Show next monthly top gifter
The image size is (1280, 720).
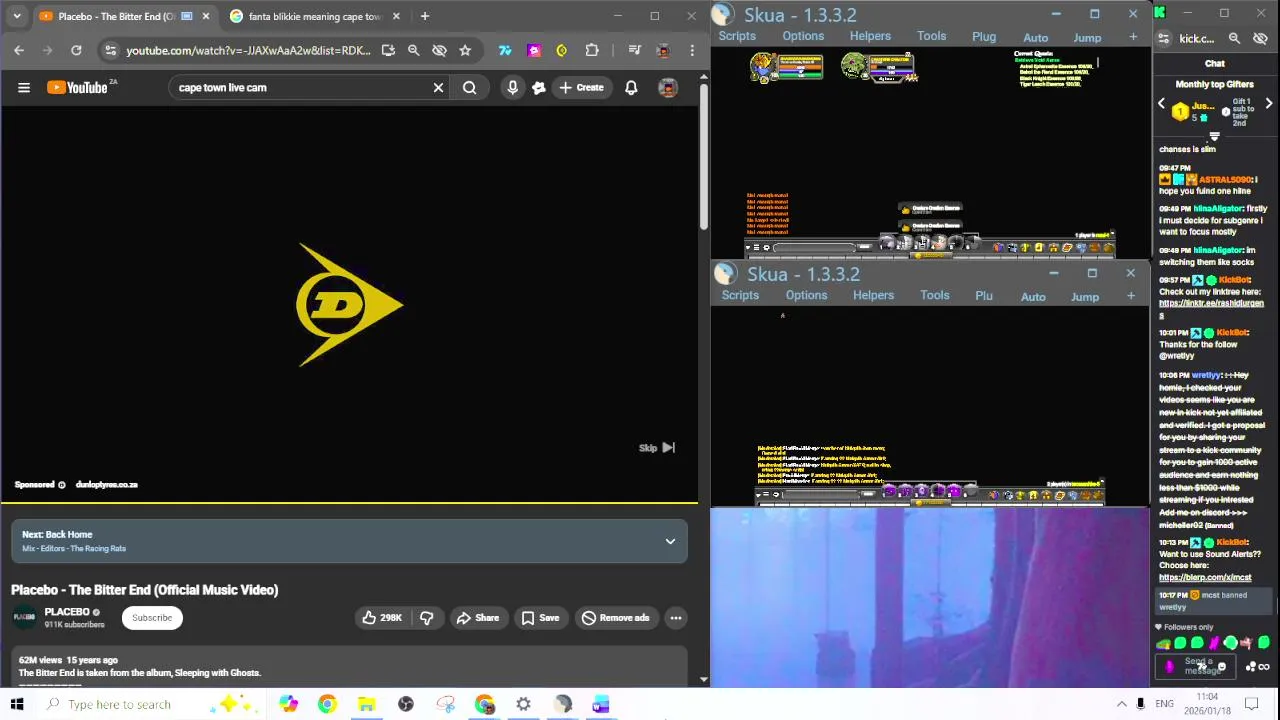[1269, 104]
